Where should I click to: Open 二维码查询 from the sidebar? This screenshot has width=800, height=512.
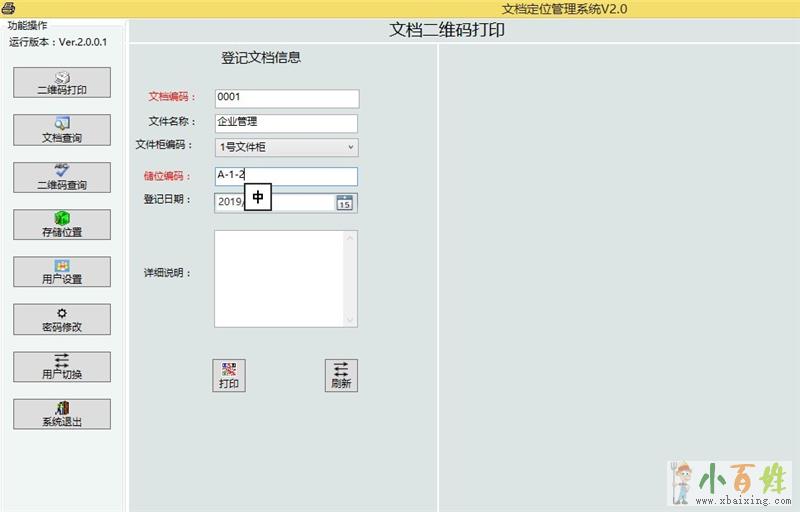[x=62, y=177]
